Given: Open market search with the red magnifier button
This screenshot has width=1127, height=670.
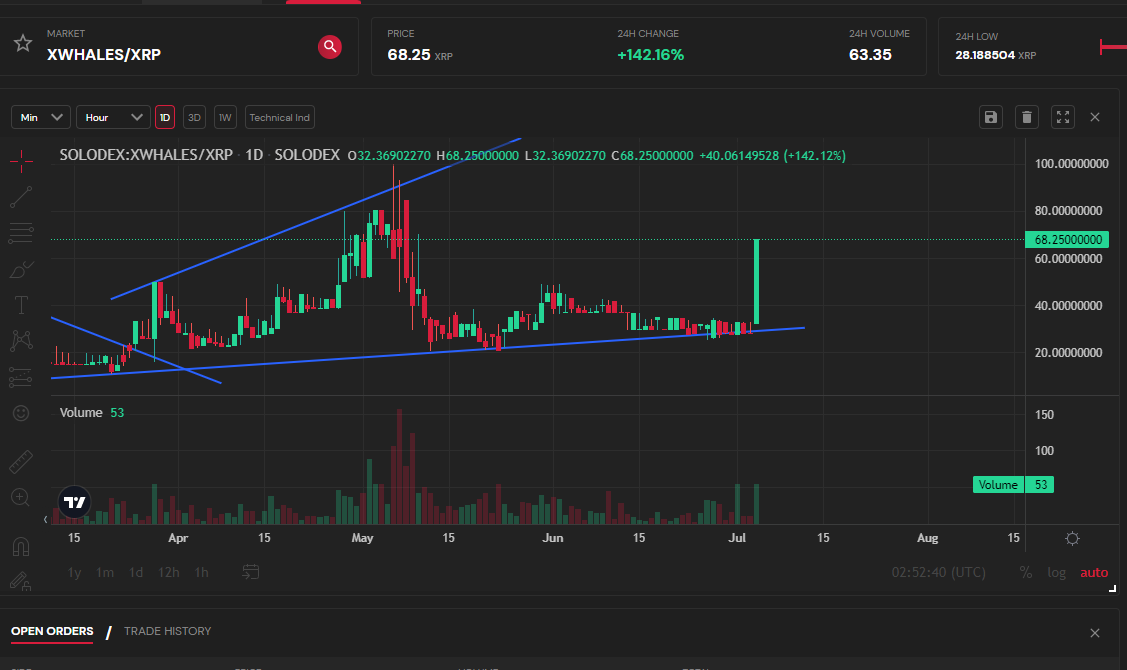Looking at the screenshot, I should (330, 47).
